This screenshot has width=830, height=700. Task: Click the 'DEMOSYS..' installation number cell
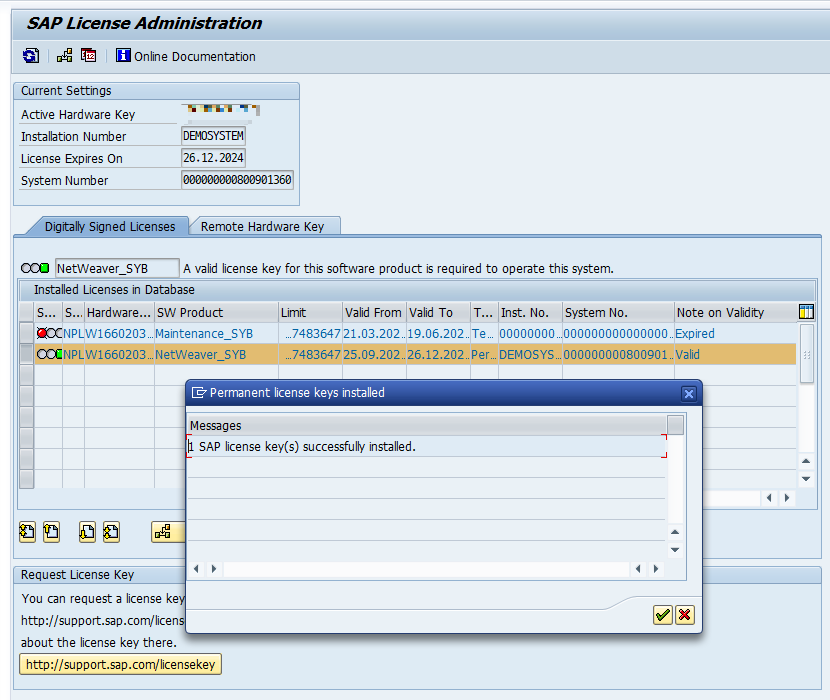[x=530, y=355]
